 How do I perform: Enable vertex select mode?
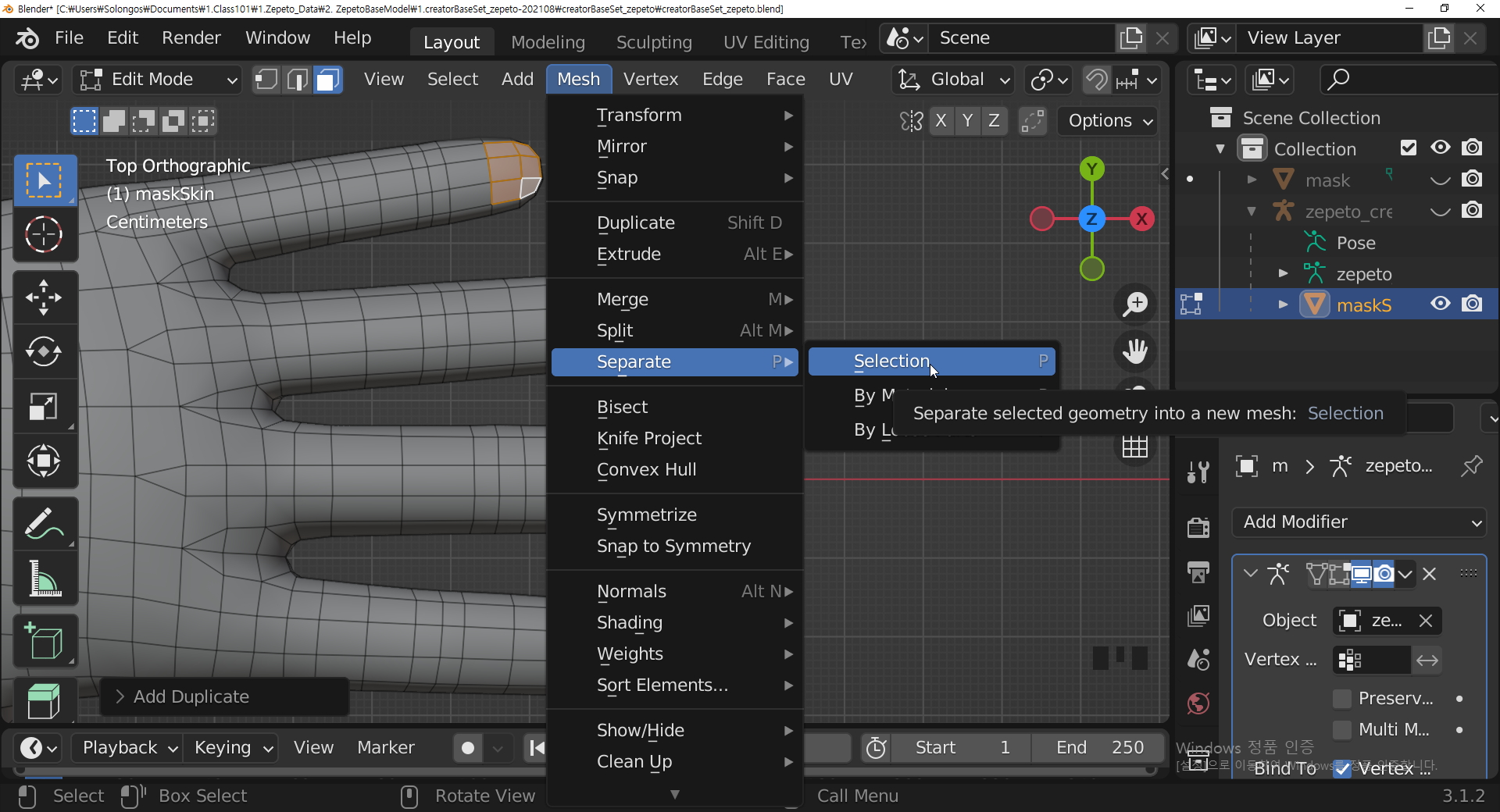click(266, 80)
